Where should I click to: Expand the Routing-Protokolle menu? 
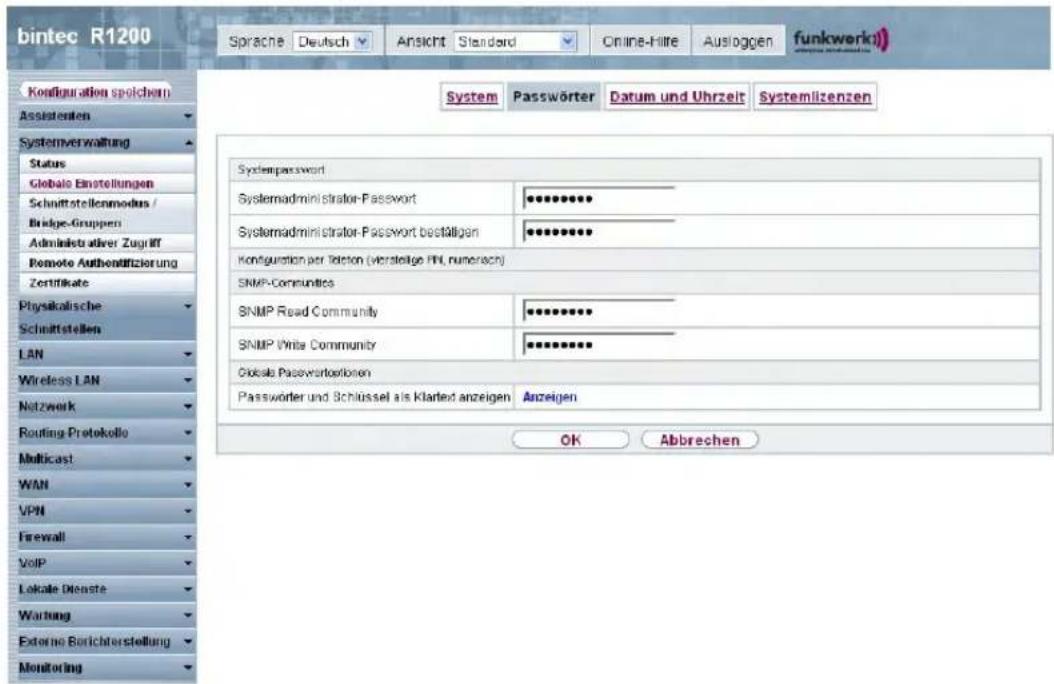tap(104, 433)
